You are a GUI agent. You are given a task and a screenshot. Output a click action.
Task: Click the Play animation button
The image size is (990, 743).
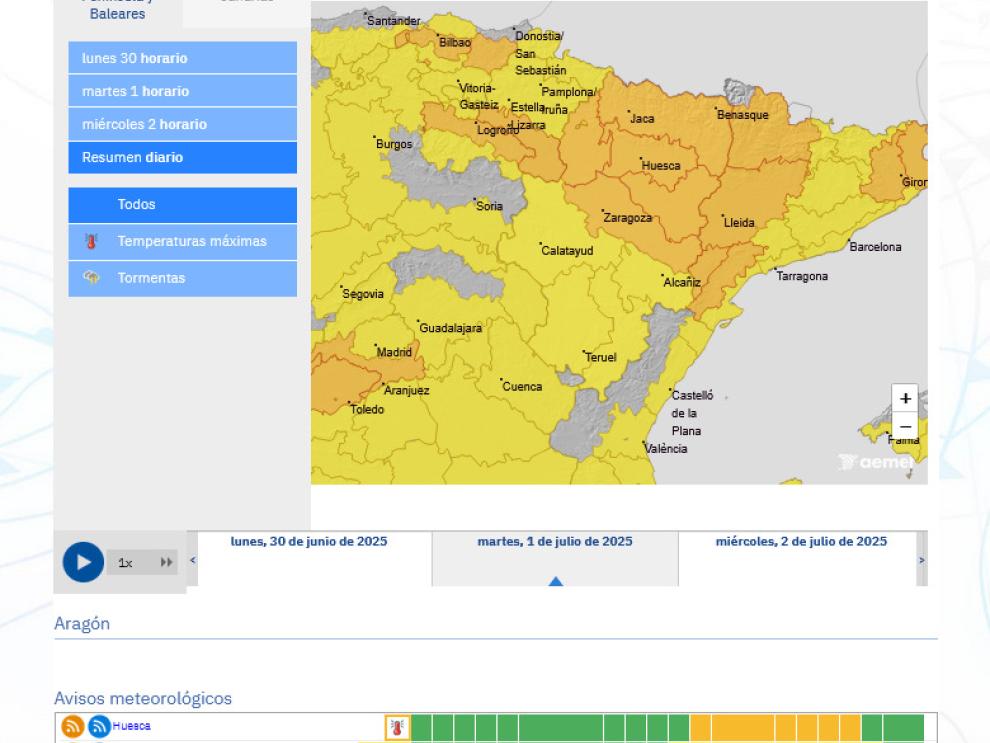[x=83, y=562]
